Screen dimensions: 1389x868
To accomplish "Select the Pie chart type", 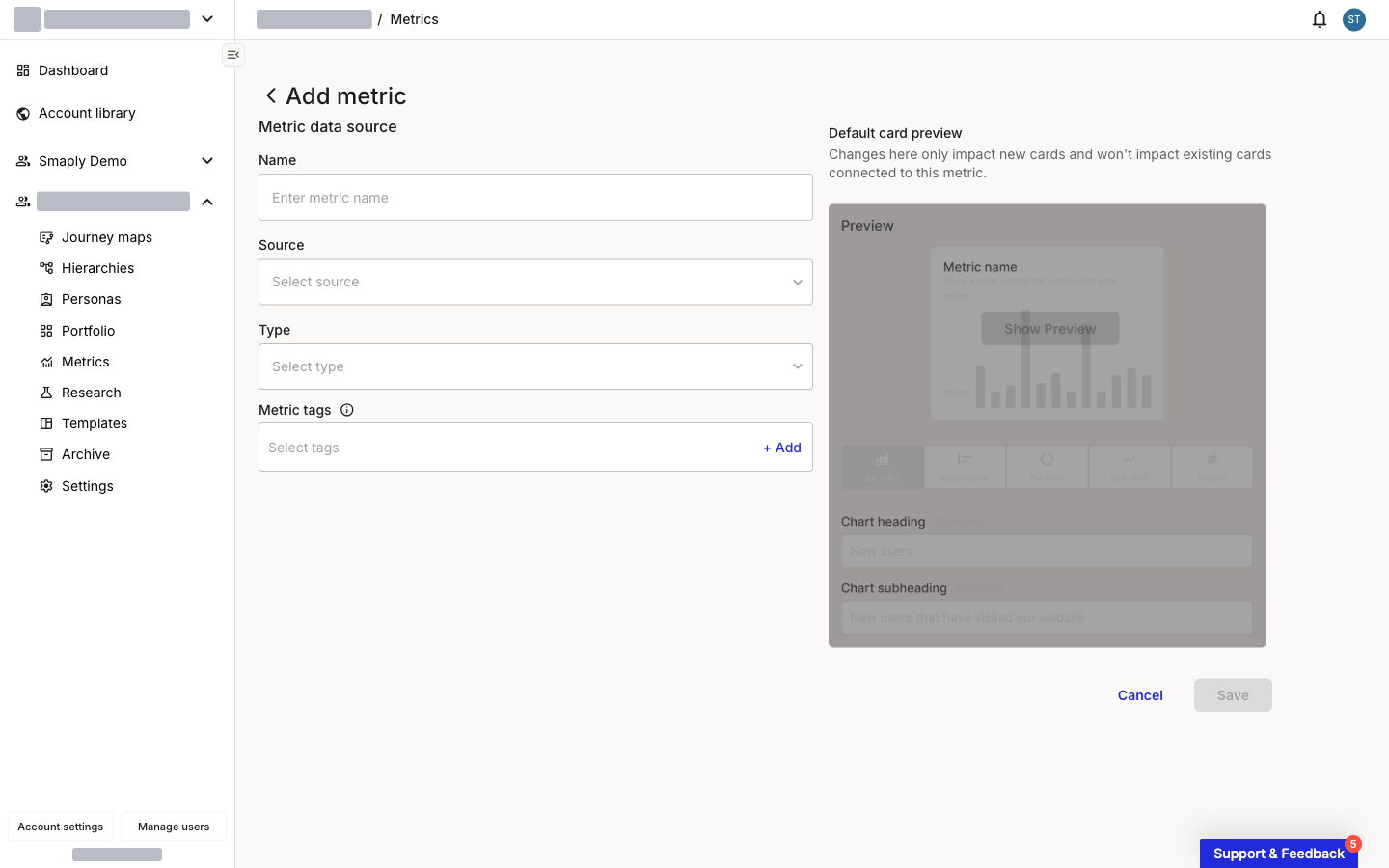I will click(1048, 467).
